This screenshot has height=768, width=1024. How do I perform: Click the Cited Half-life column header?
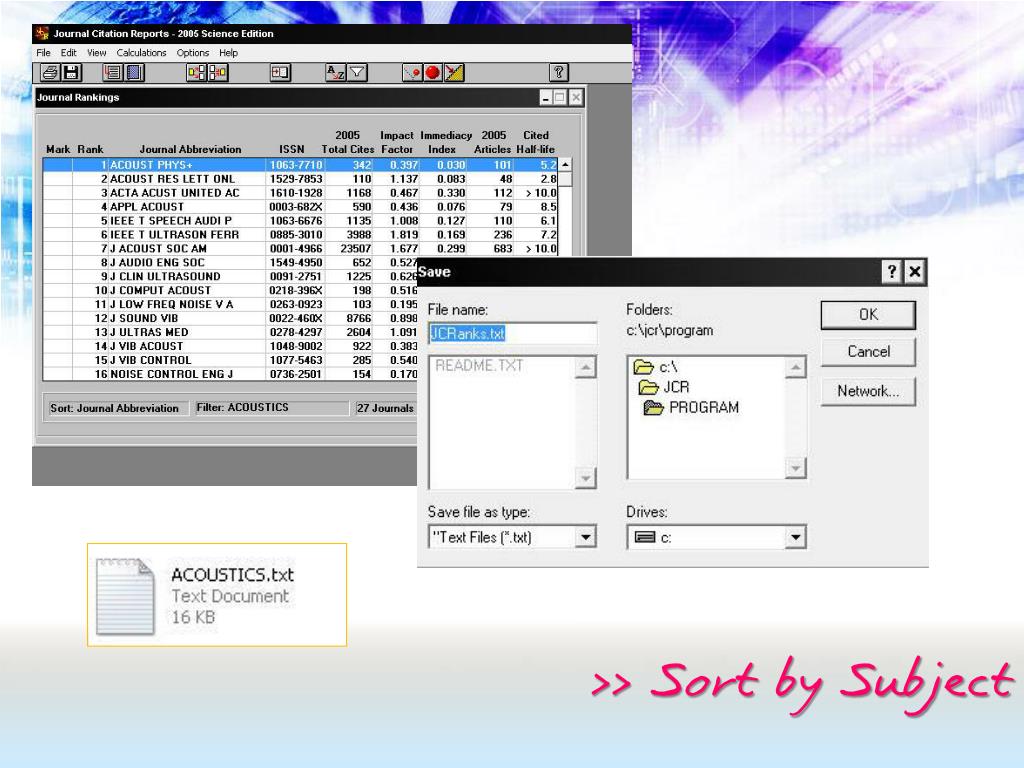(536, 142)
